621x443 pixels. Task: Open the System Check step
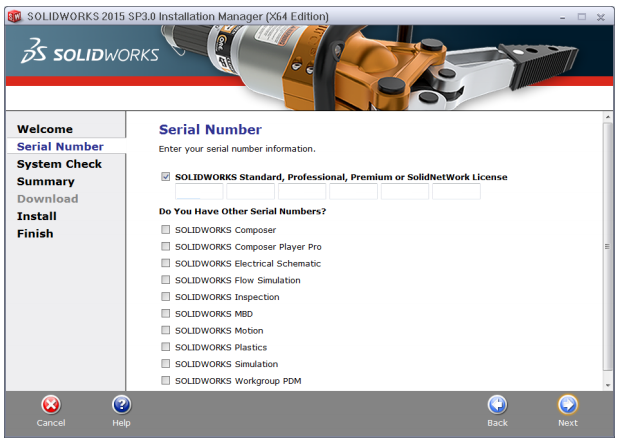tap(59, 164)
